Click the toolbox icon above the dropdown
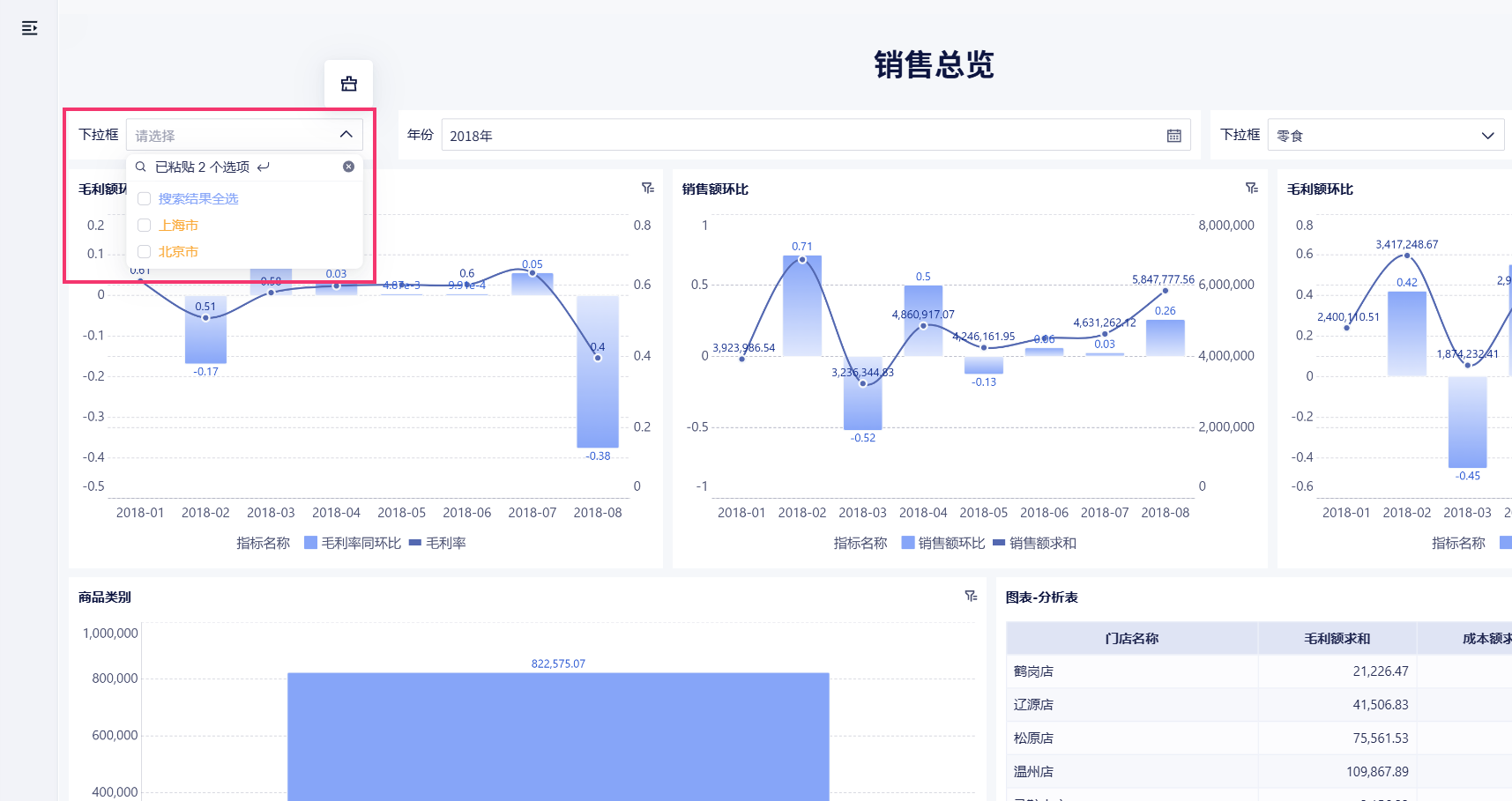The image size is (1512, 801). [349, 84]
